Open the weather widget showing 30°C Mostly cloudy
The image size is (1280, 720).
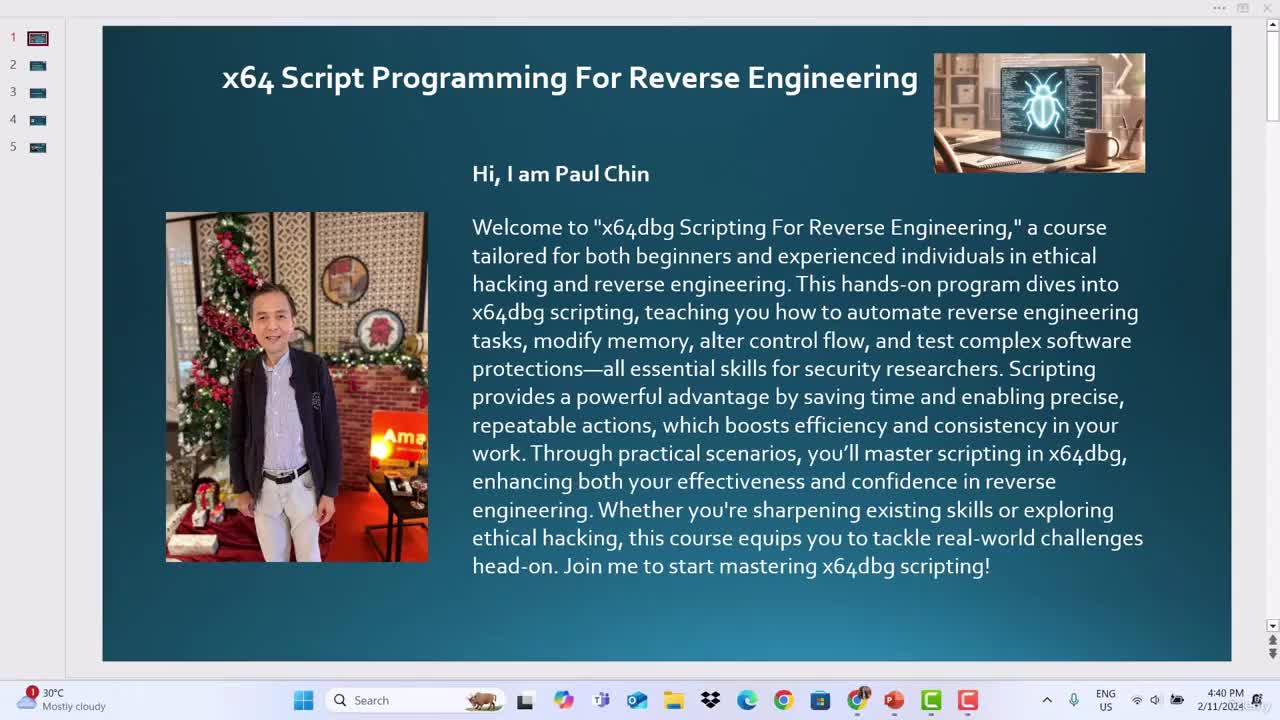(62, 699)
